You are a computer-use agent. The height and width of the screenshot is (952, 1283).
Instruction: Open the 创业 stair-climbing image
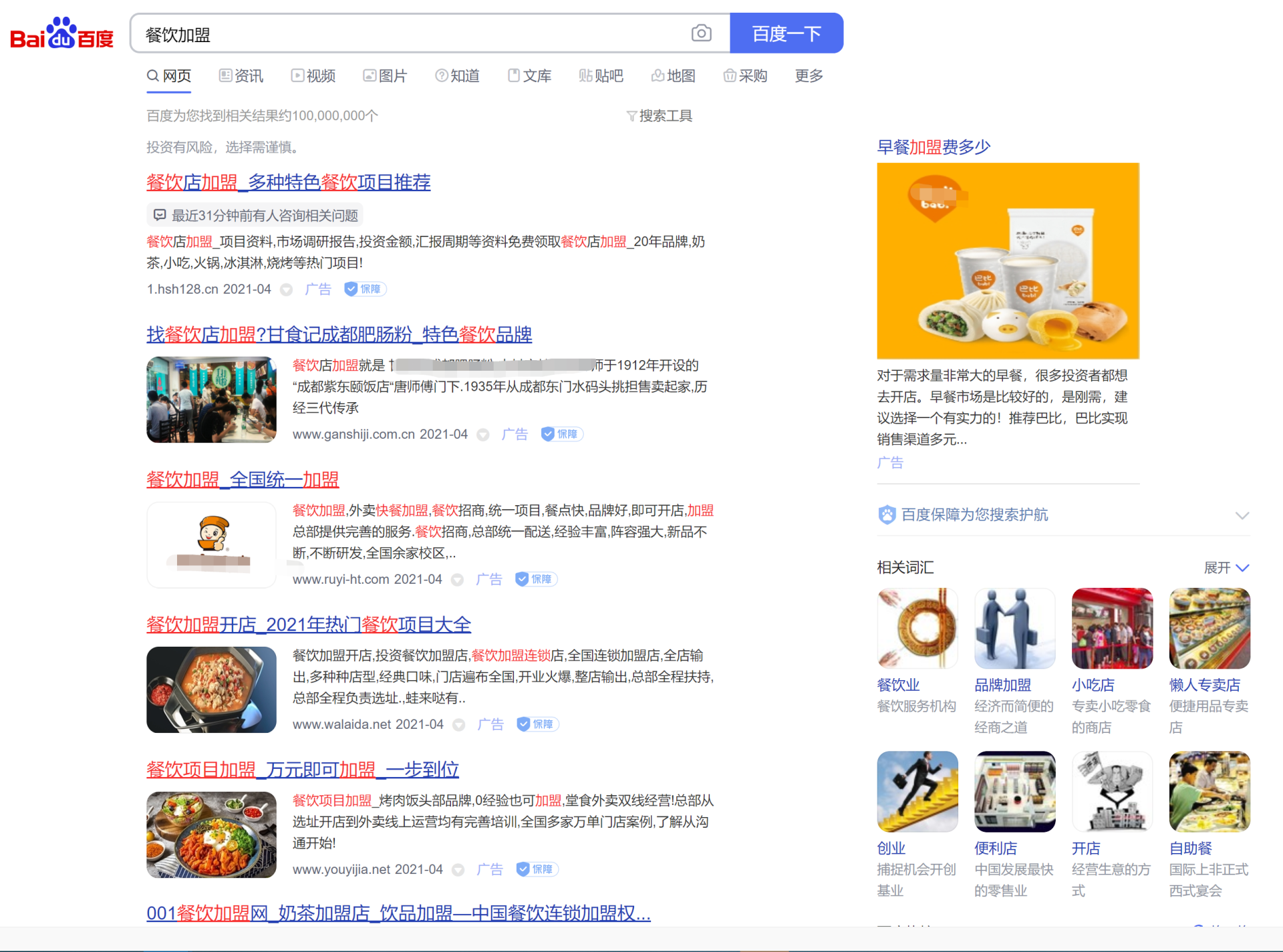(917, 792)
